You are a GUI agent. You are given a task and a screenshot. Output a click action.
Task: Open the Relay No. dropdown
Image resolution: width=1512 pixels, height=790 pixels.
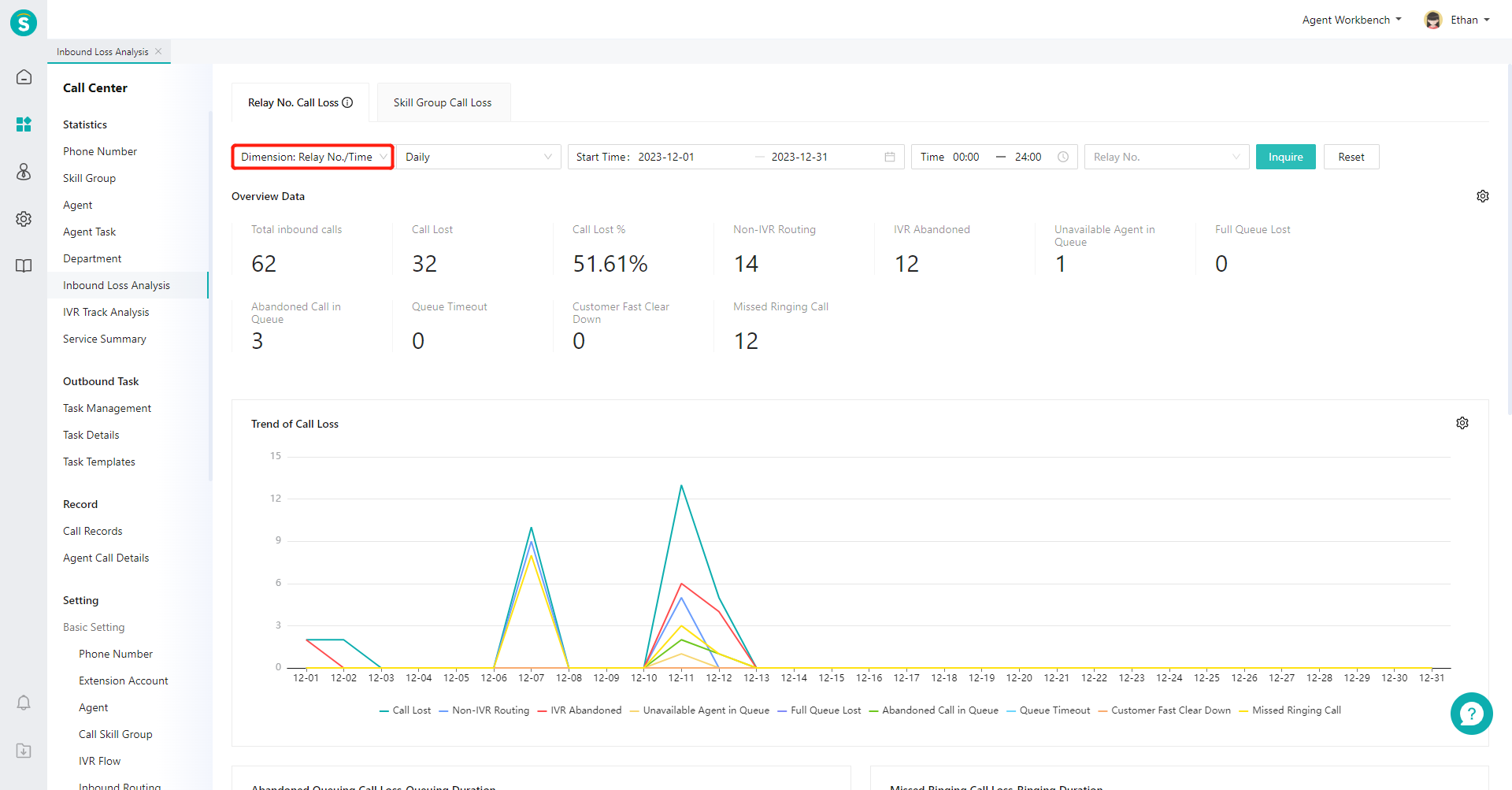pyautogui.click(x=1166, y=157)
